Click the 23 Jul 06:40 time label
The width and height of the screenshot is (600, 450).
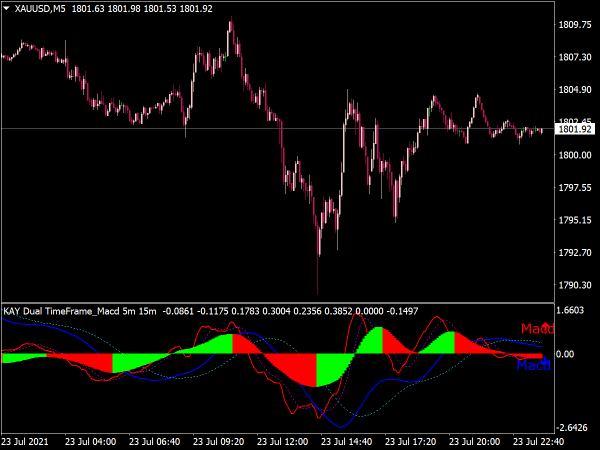pyautogui.click(x=155, y=442)
